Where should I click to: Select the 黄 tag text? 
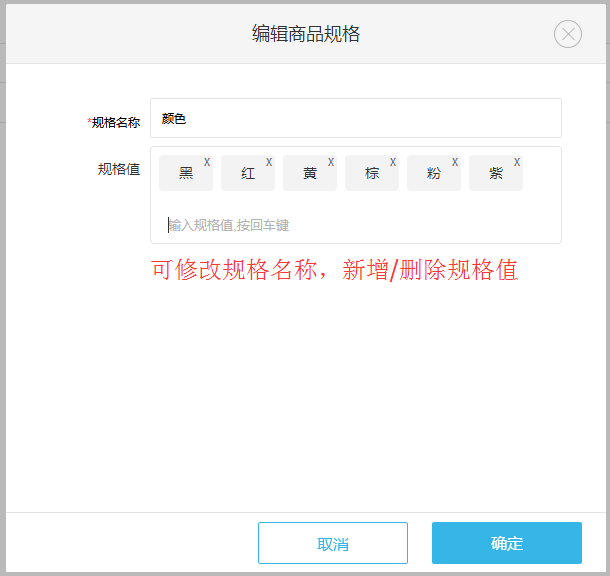click(x=310, y=173)
